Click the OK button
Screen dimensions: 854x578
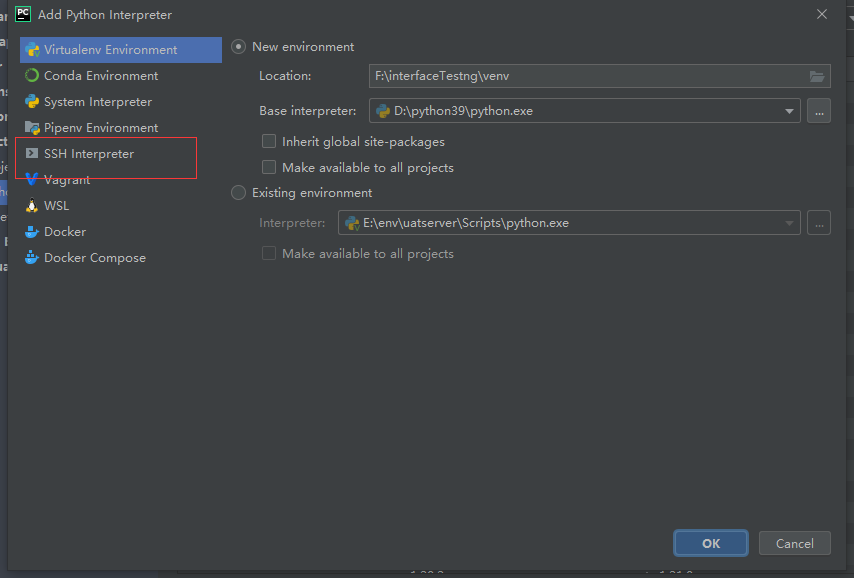(711, 543)
